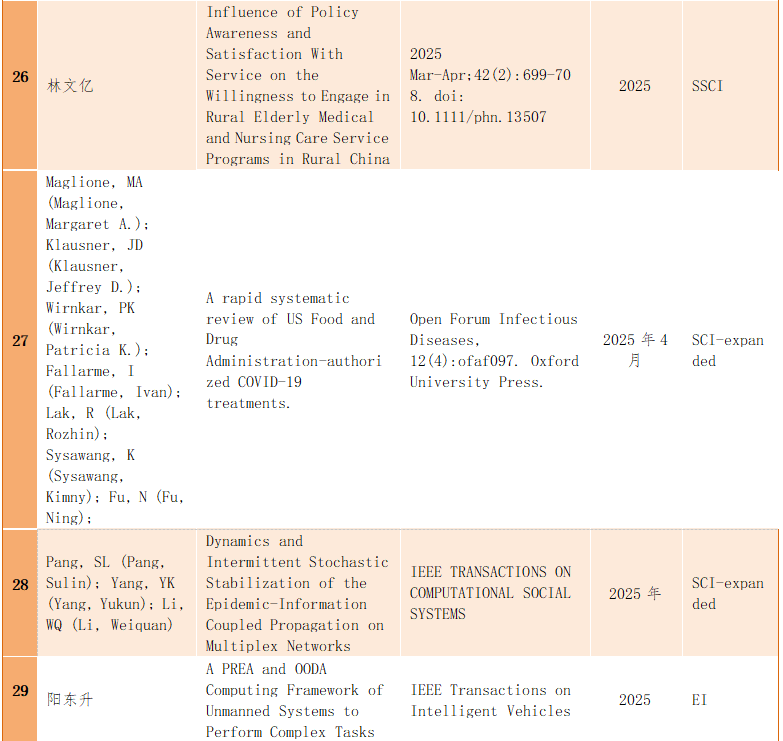Click the year 2025 cell in row 26
Viewport: 783px width, 741px height.
(634, 86)
